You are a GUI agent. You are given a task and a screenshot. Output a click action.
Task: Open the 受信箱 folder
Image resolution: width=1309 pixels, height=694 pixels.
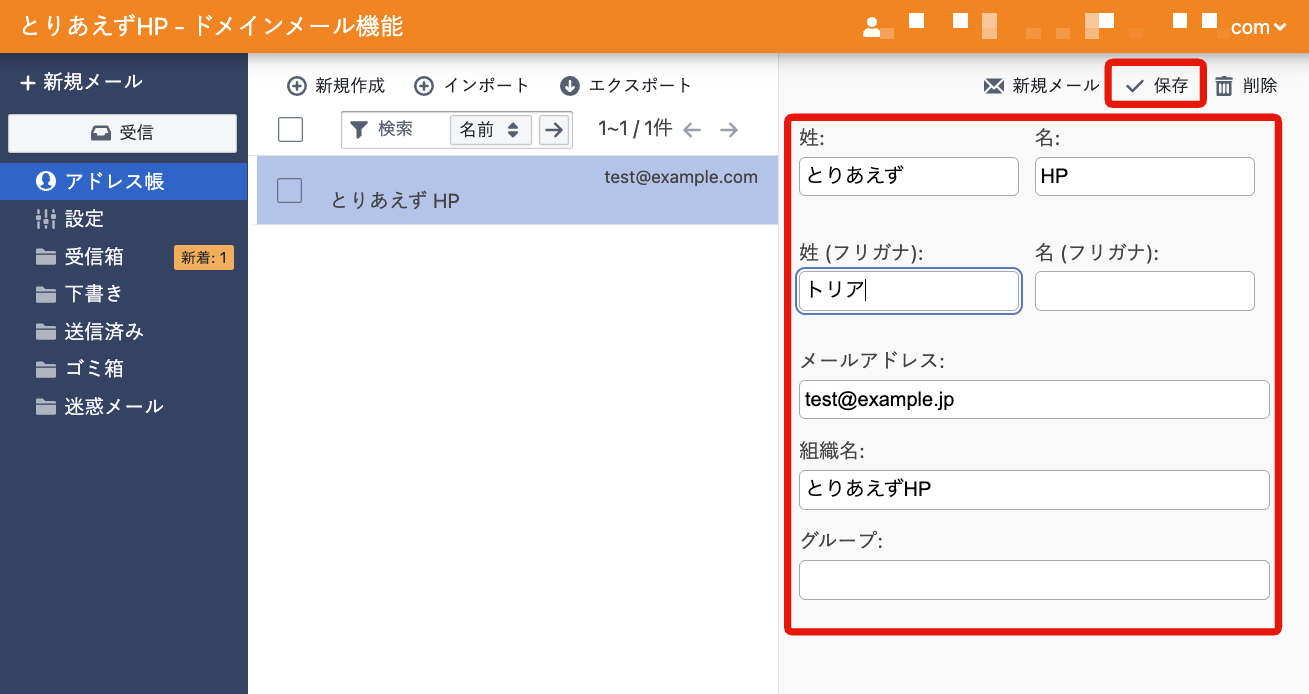pos(94,257)
